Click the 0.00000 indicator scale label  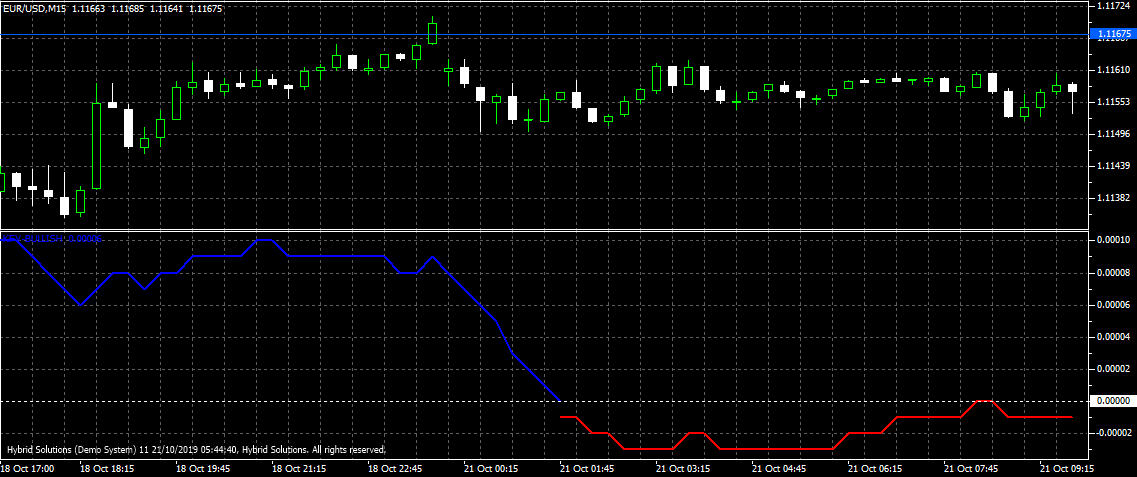pyautogui.click(x=1113, y=401)
